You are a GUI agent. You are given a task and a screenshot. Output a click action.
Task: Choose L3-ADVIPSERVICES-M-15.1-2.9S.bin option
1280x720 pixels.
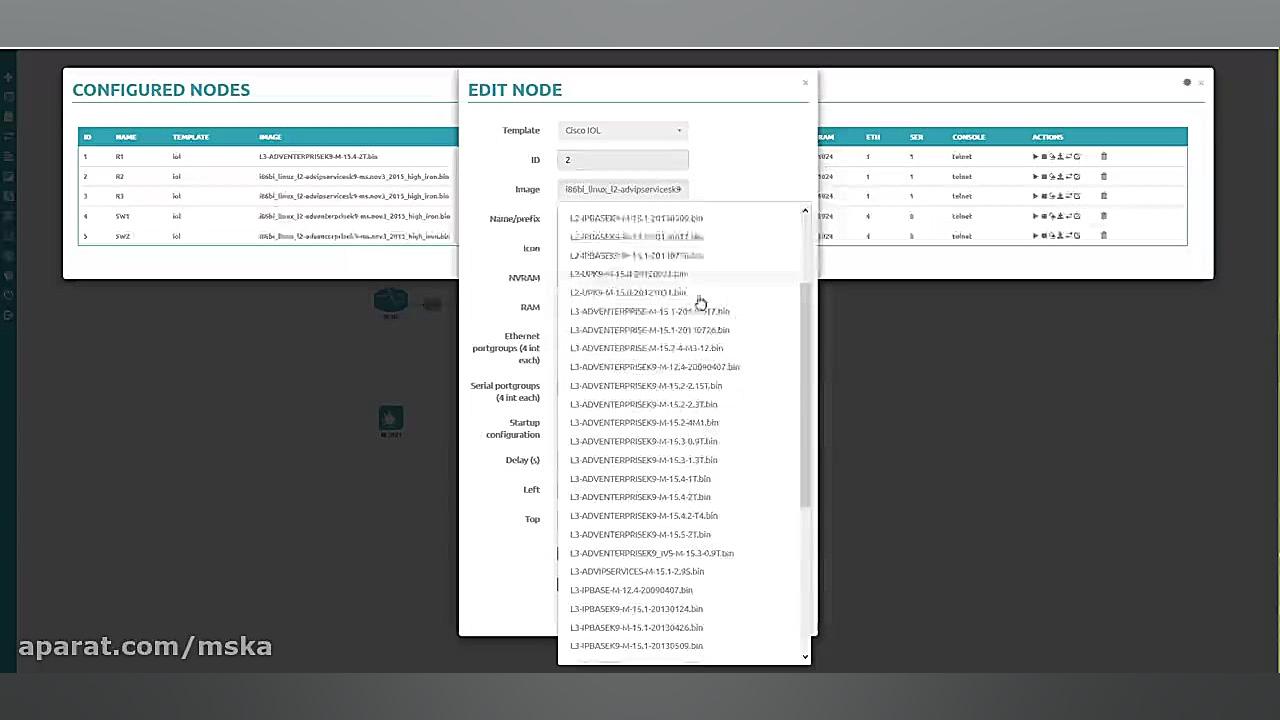(637, 572)
